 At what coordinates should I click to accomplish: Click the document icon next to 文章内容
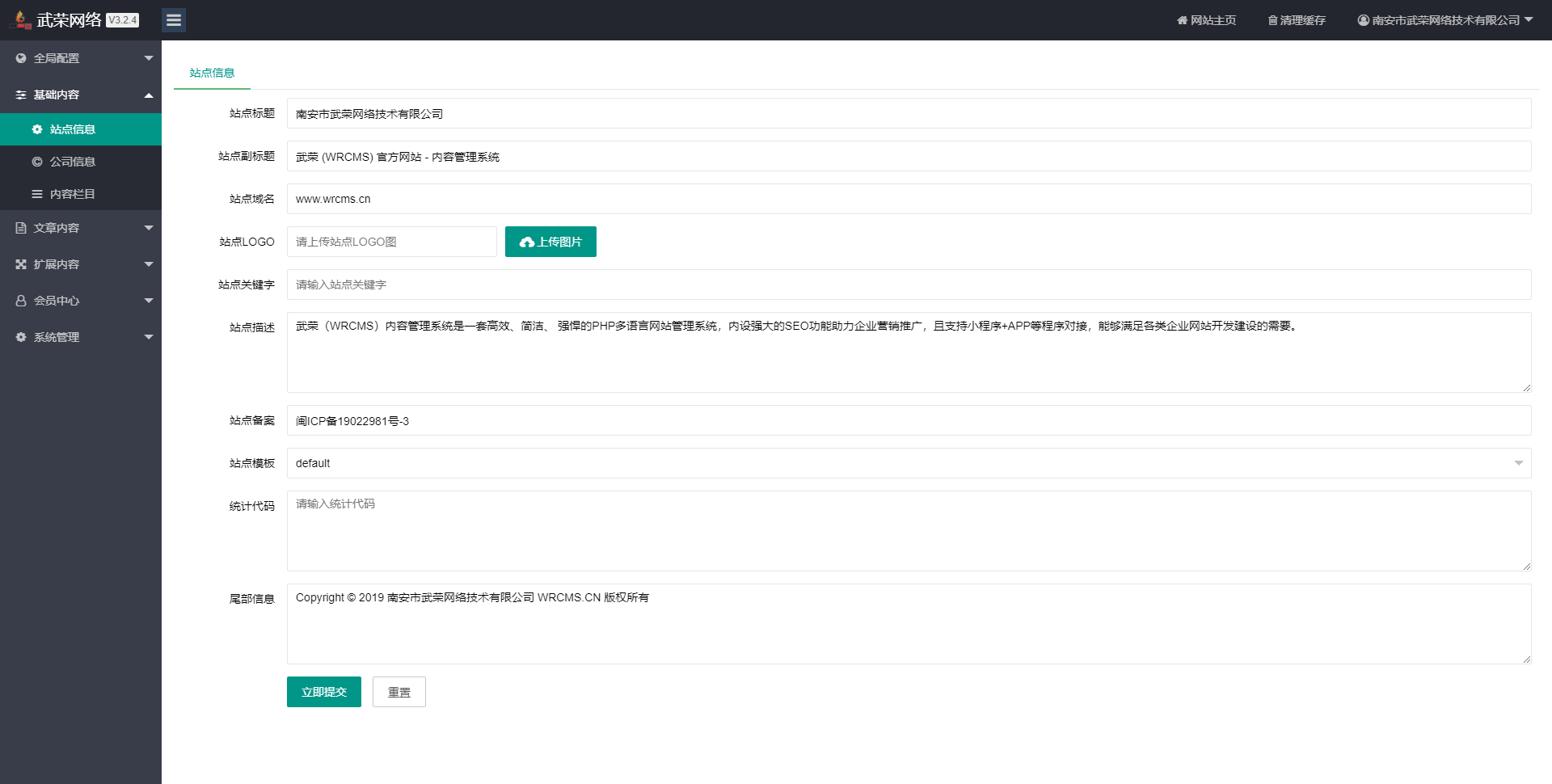tap(21, 228)
